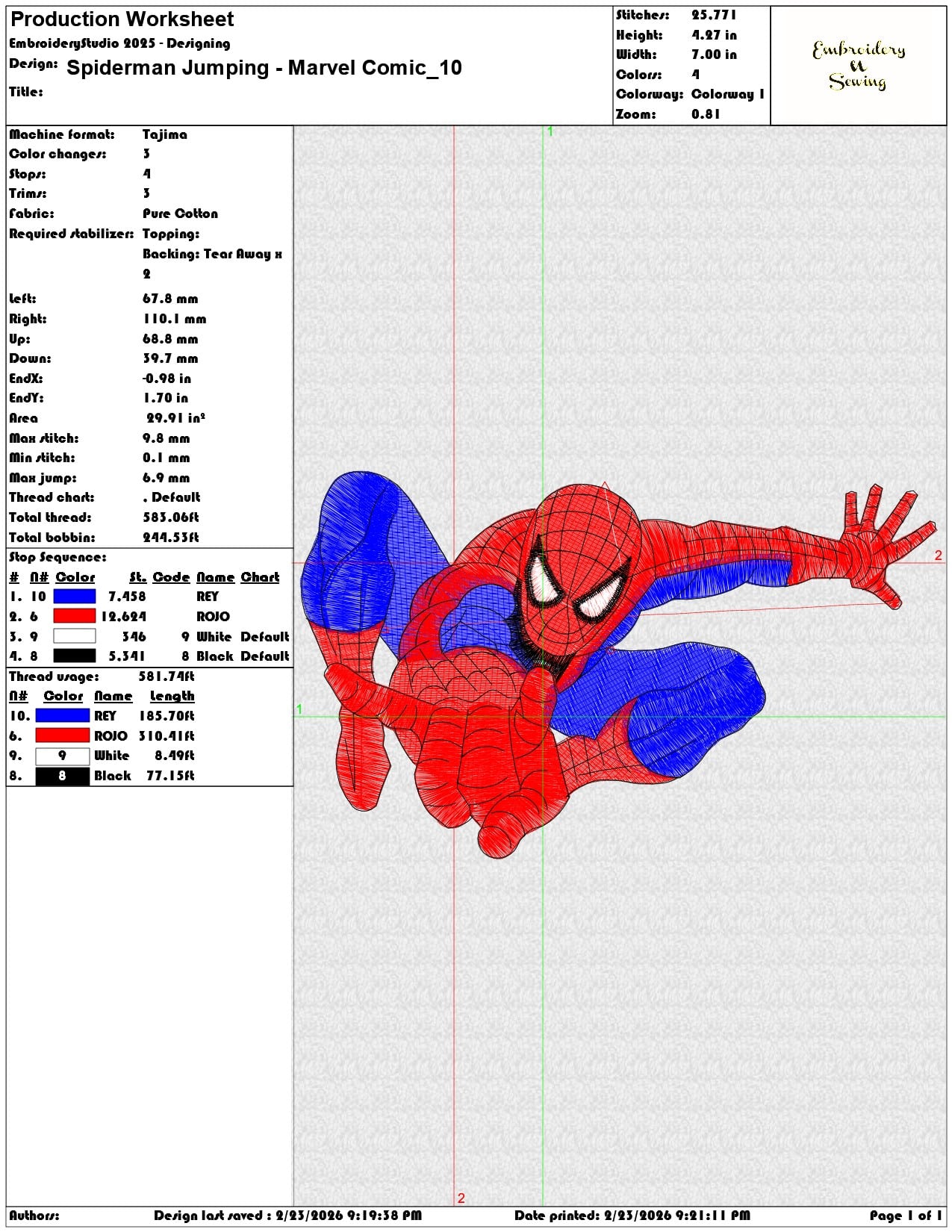
Task: Click the black swatch numbered 8 in Thread usage
Action: pyautogui.click(x=63, y=776)
